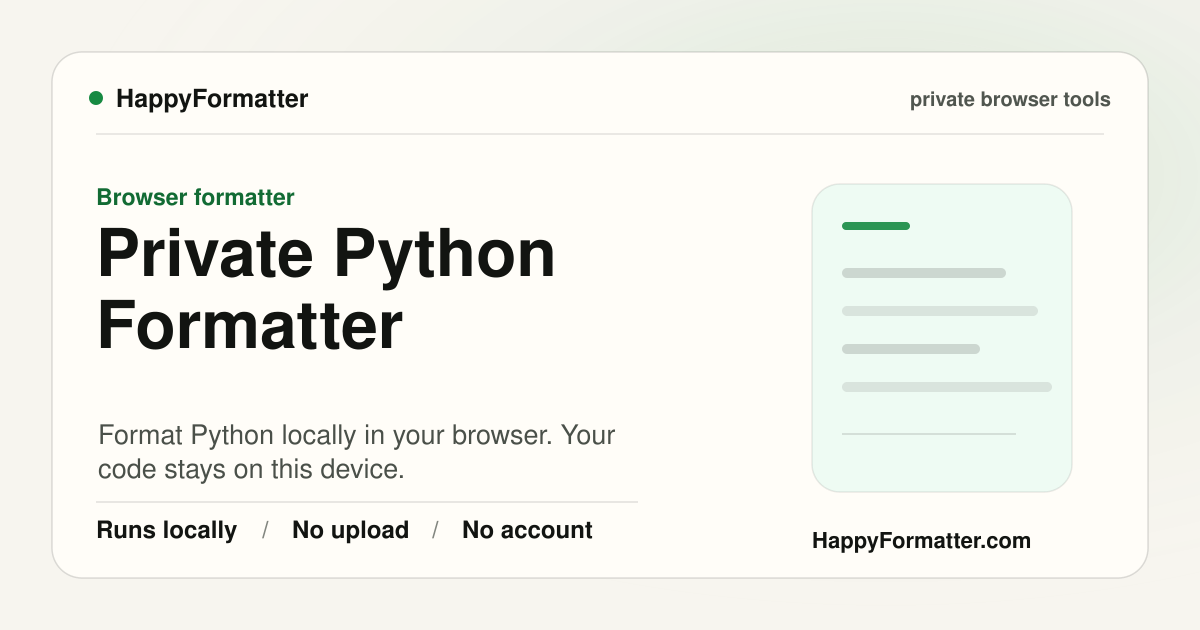Click the 'No upload' label
This screenshot has height=630, width=1200.
click(350, 530)
